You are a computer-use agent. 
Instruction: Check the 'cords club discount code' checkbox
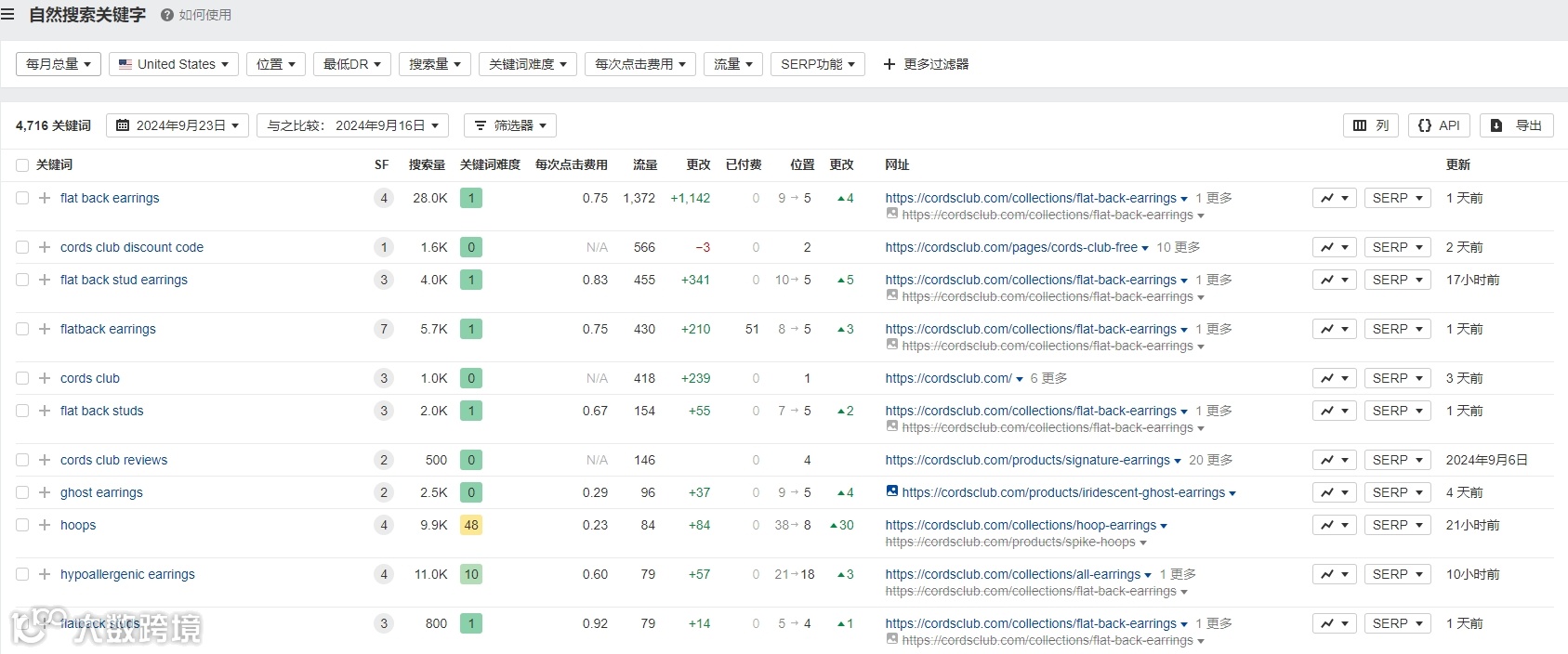22,247
